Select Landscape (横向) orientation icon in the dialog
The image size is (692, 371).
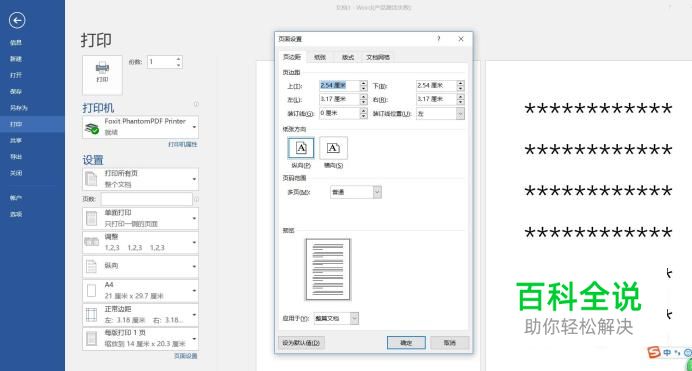(333, 148)
